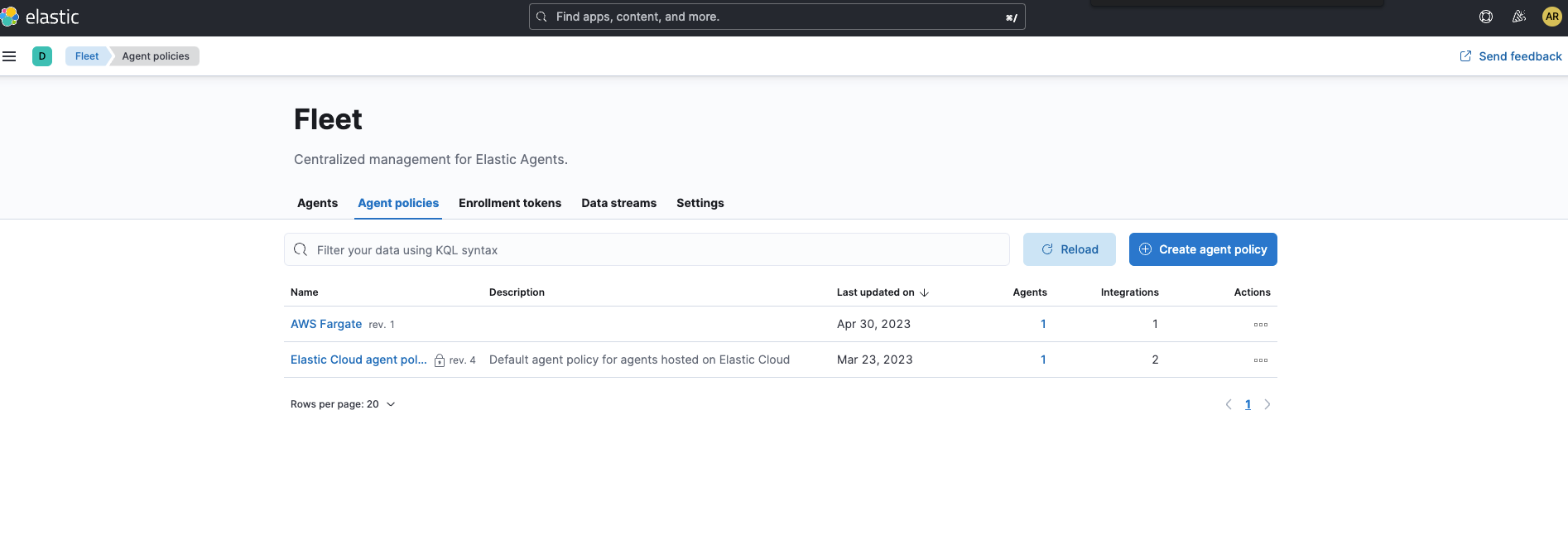Open the help menu lifebuoy icon

tap(1486, 17)
